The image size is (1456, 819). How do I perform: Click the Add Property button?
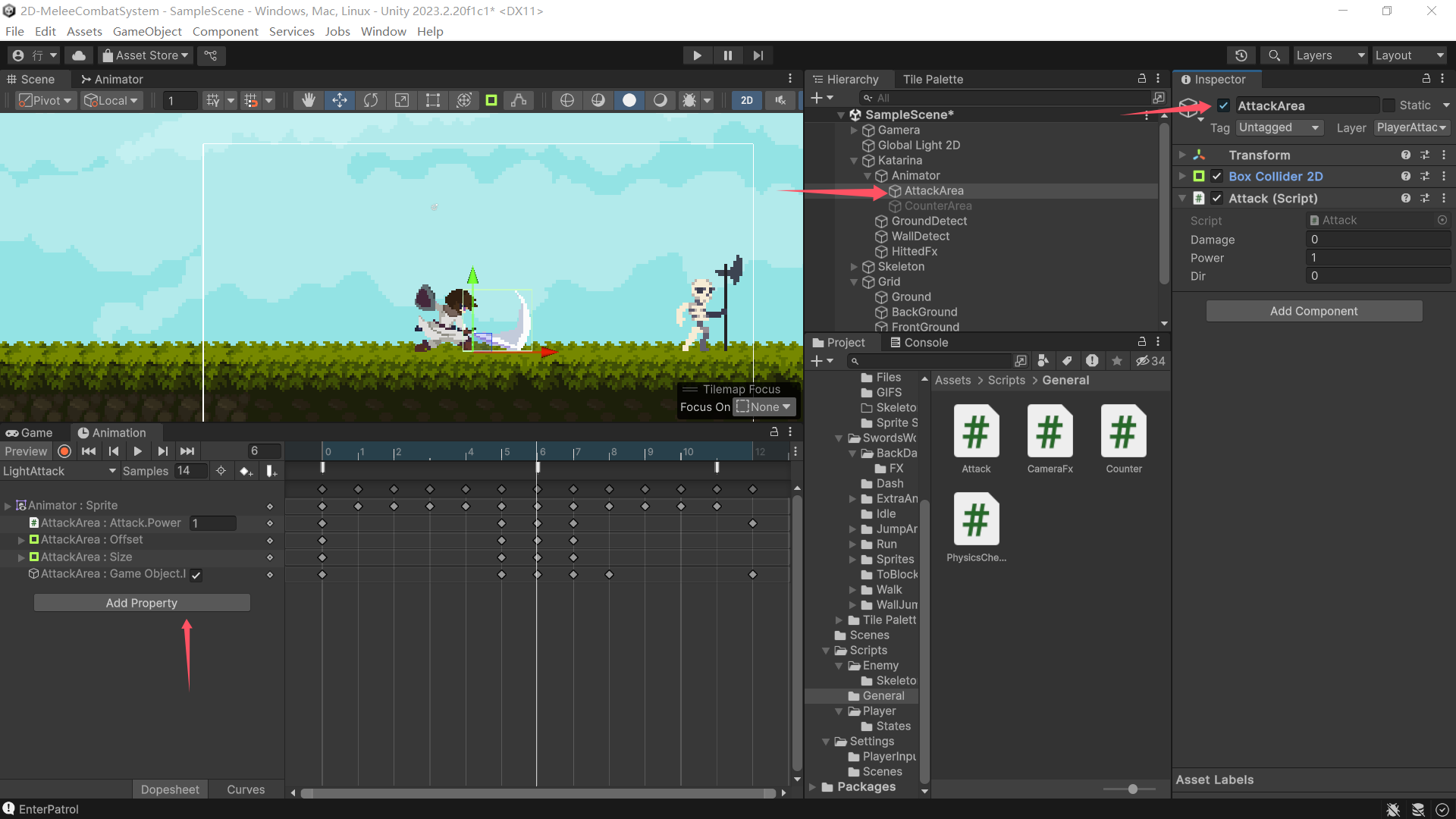(x=142, y=603)
